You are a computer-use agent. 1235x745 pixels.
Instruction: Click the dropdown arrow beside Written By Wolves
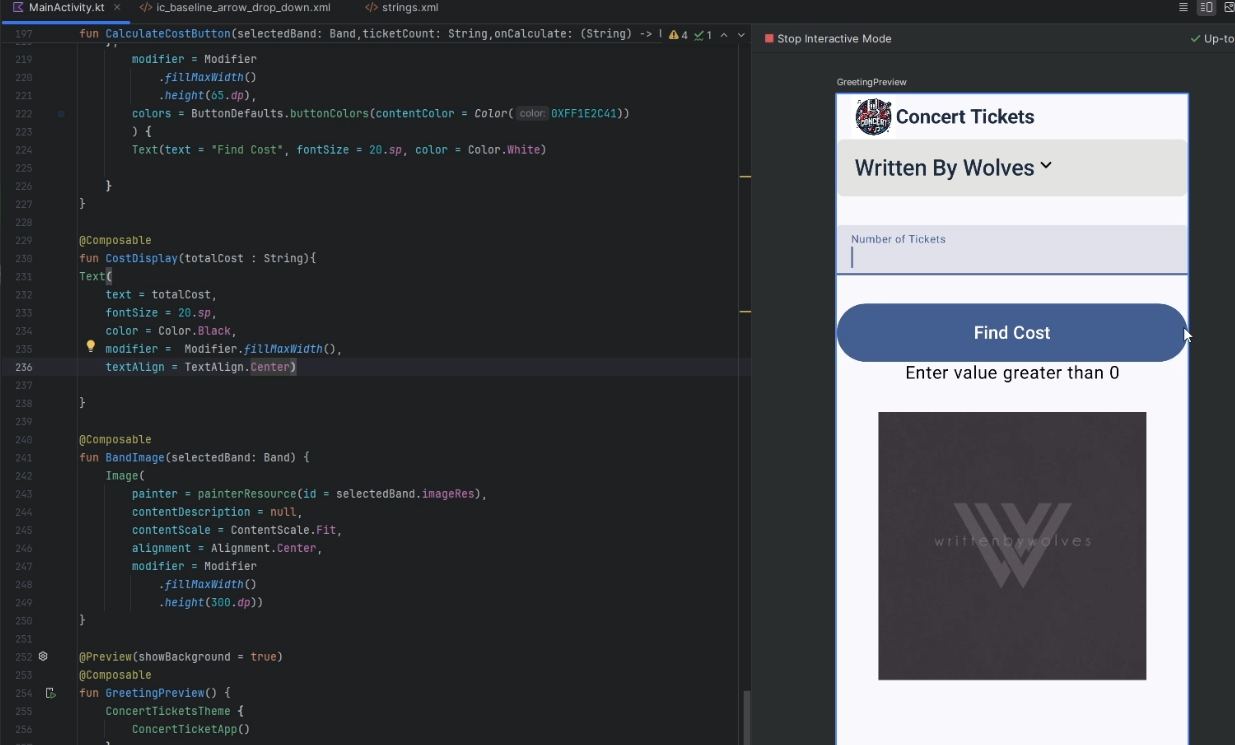[x=1046, y=166]
